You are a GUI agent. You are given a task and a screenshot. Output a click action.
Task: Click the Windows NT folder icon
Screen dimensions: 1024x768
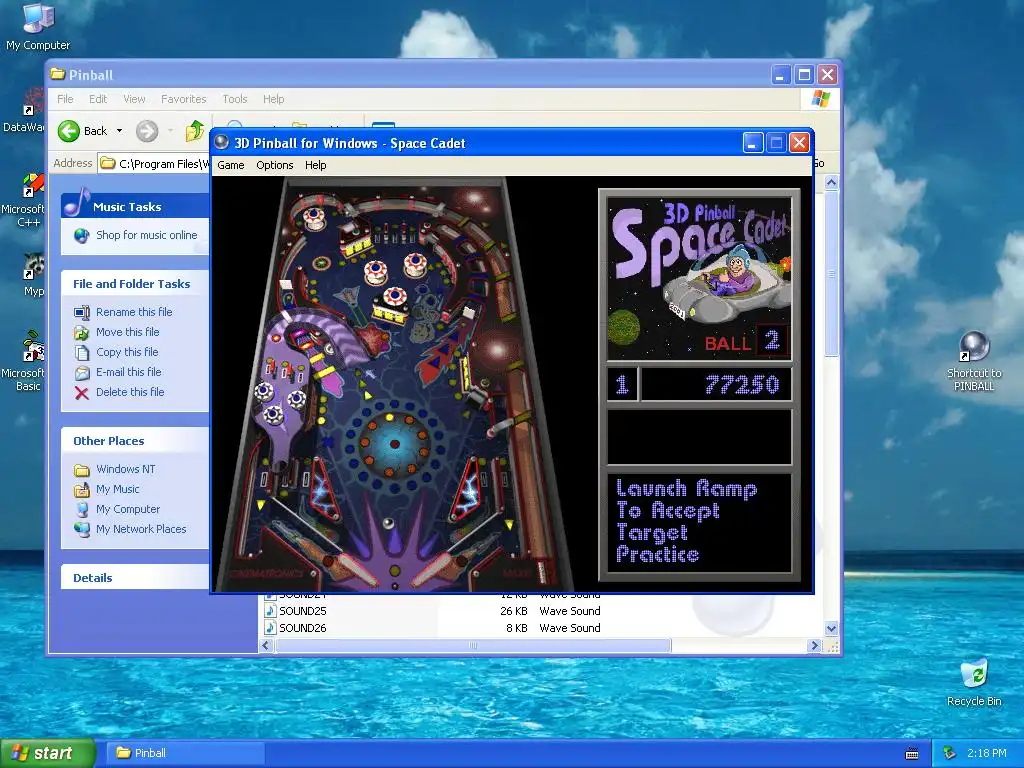point(82,470)
